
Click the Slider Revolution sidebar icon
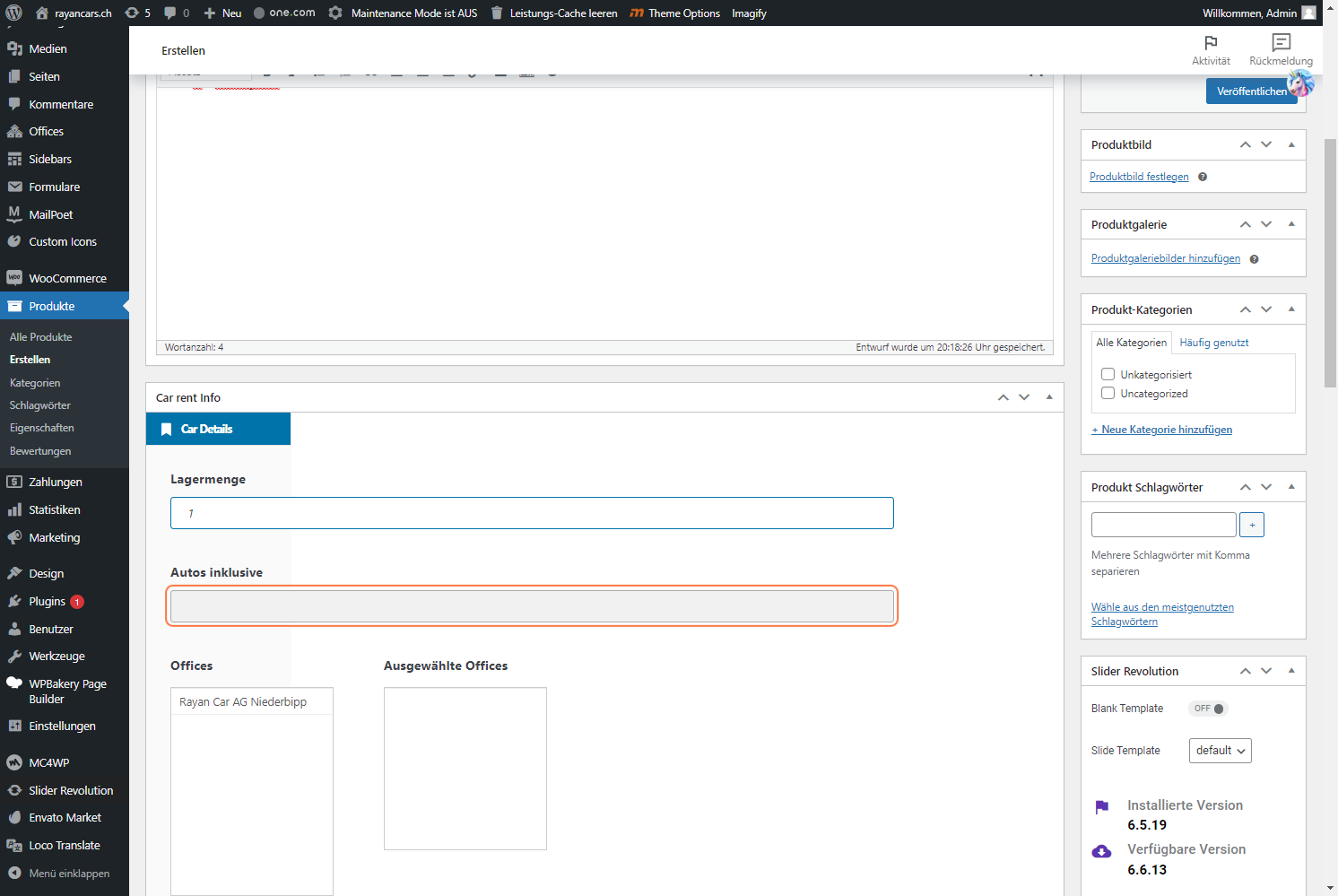[x=14, y=790]
